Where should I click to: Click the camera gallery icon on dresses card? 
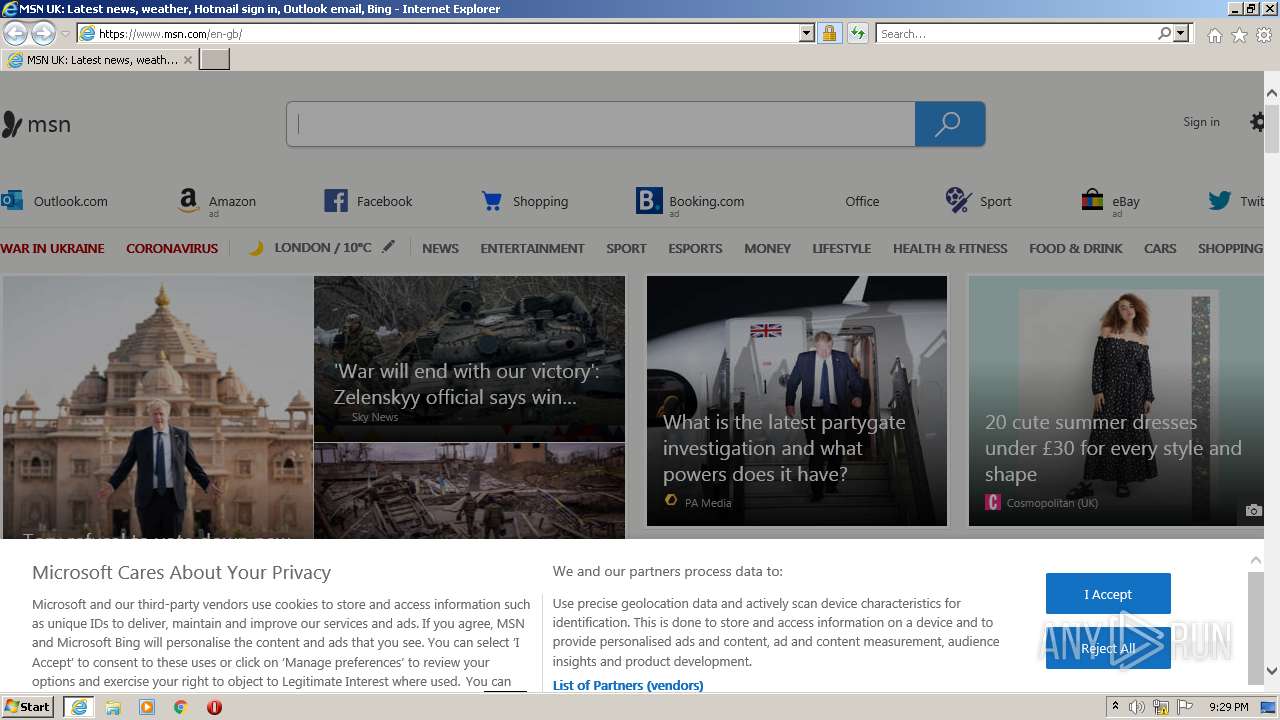[1253, 510]
